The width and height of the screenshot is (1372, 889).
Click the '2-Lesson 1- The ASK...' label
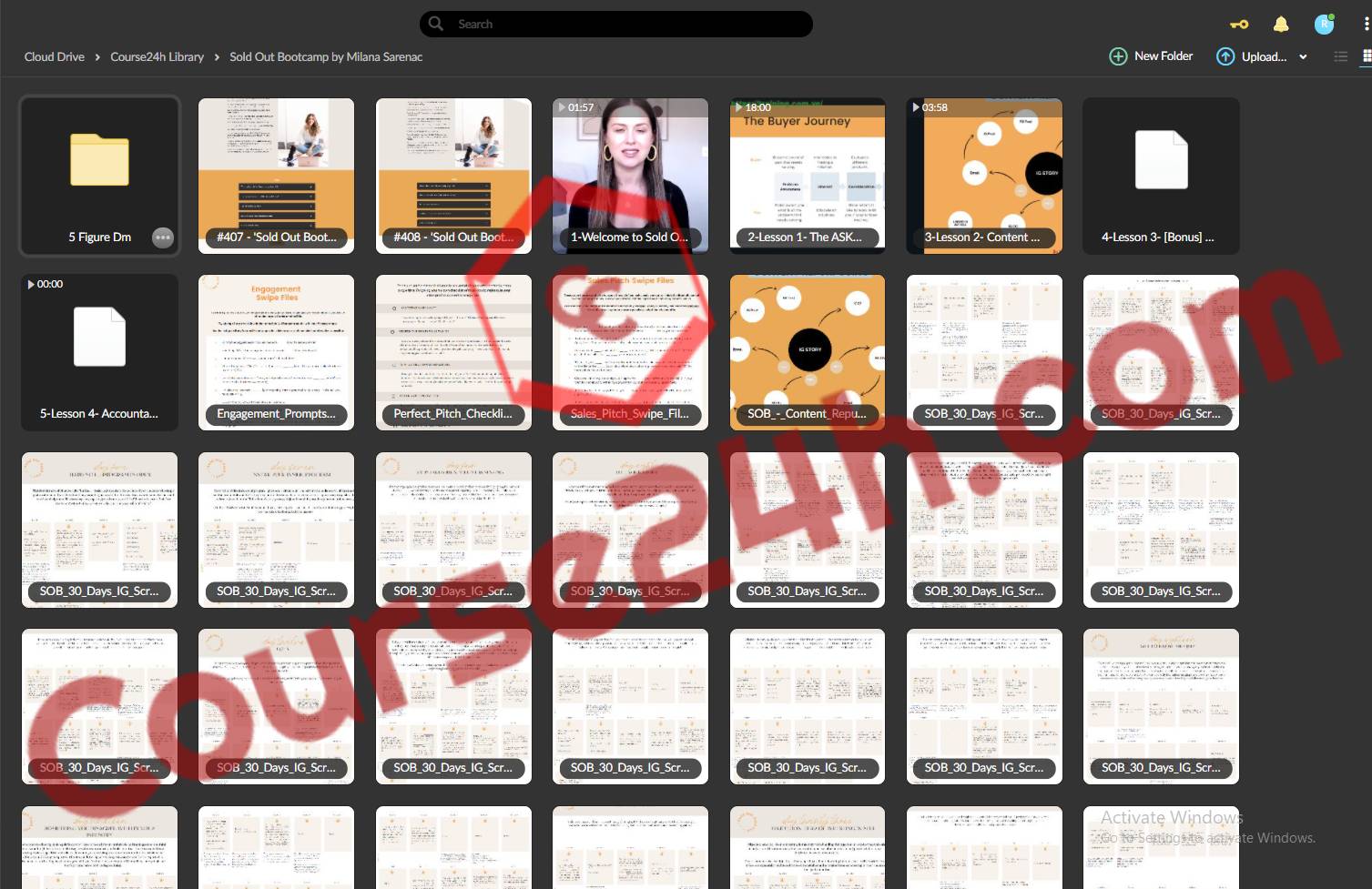[x=805, y=237]
